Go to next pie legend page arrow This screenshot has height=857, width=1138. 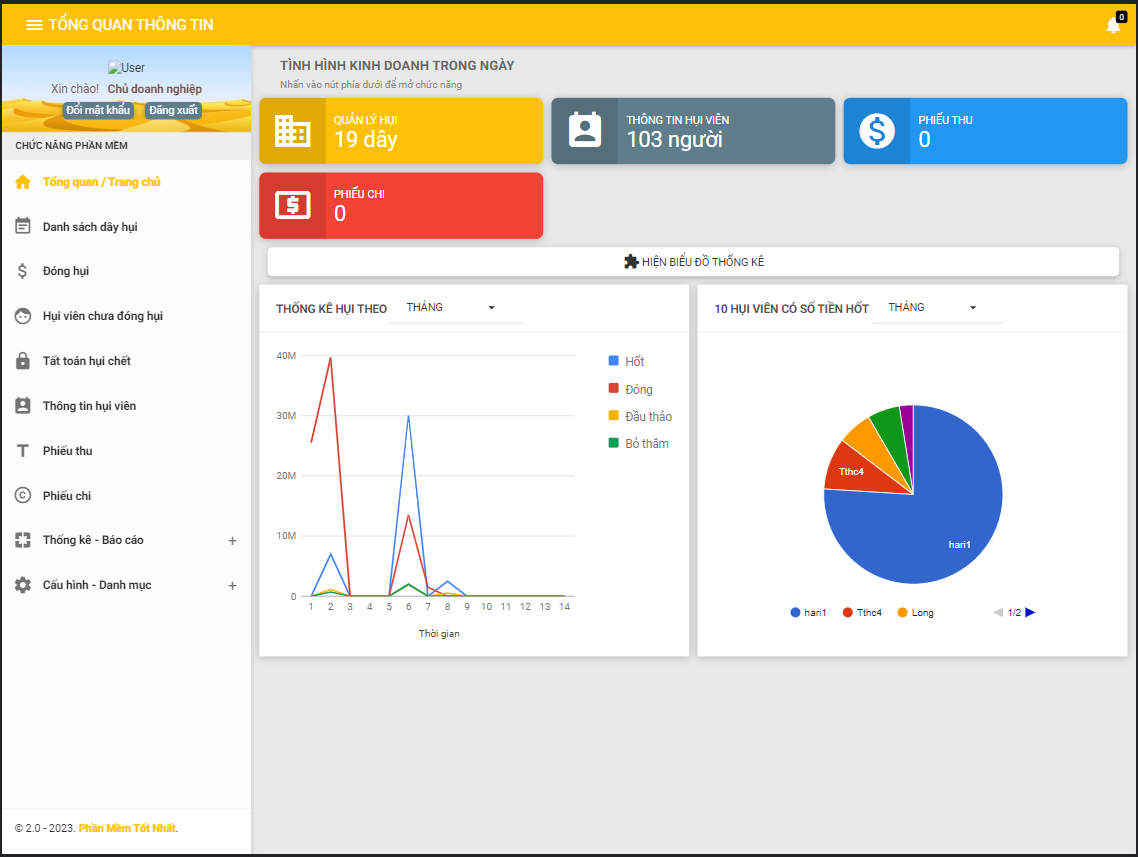tap(1030, 612)
